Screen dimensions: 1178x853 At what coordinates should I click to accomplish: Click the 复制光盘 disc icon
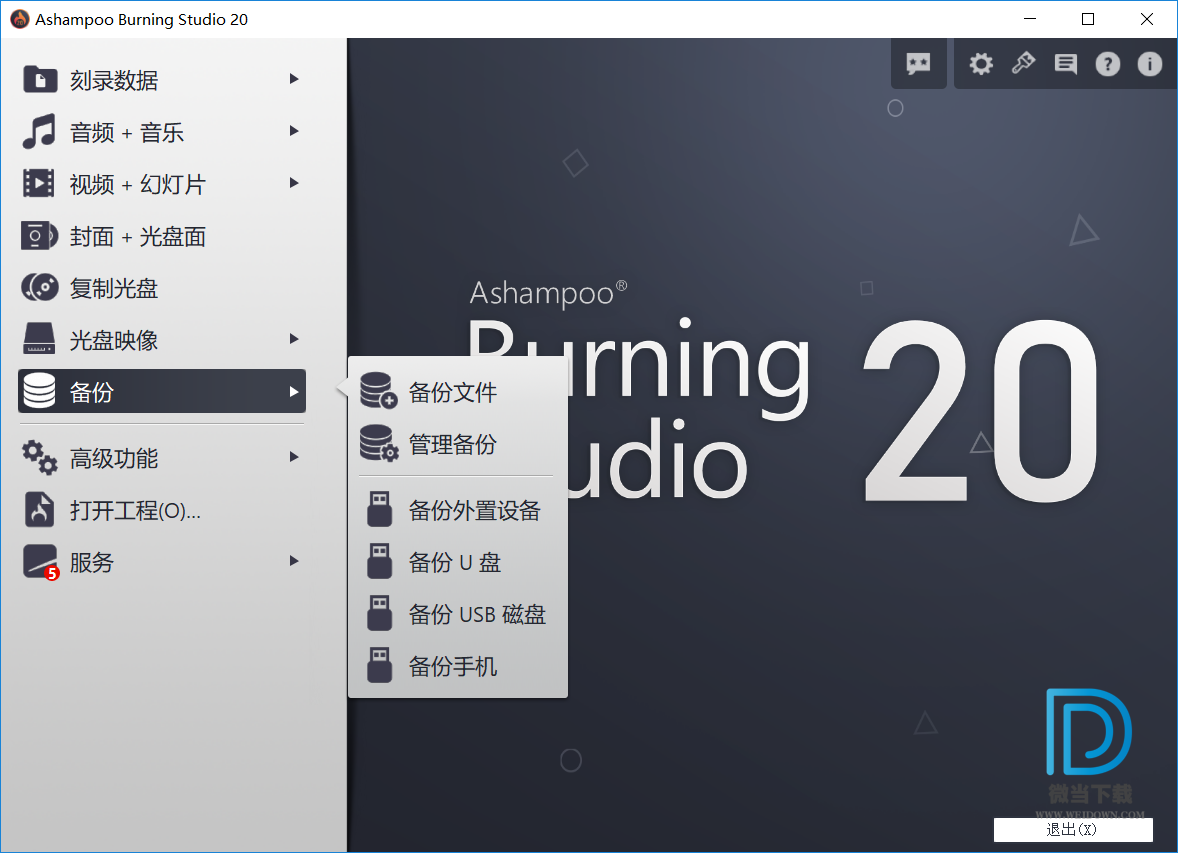[x=40, y=288]
